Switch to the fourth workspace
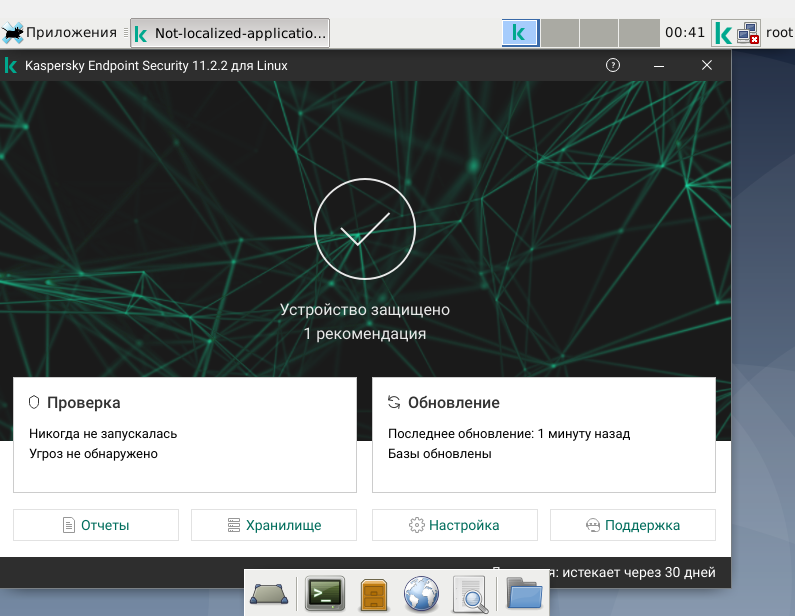This screenshot has width=795, height=616. click(639, 33)
